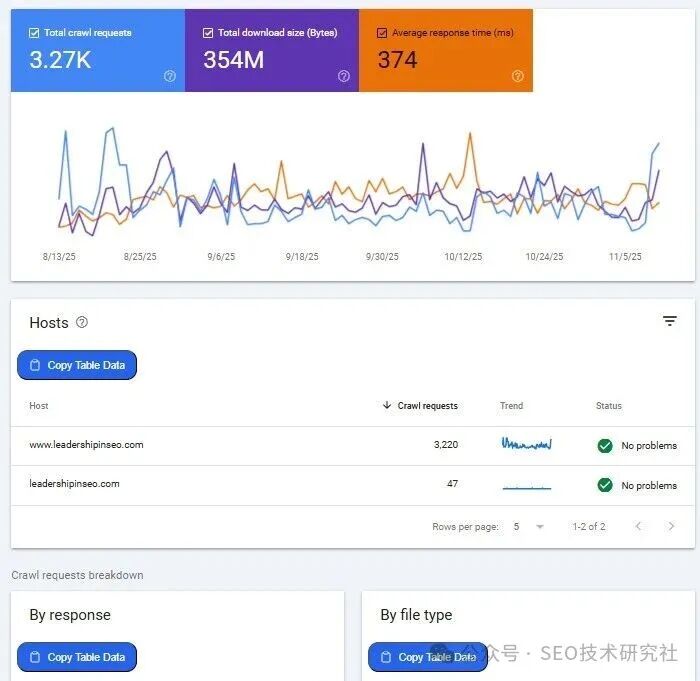700x681 pixels.
Task: Open the Hosts table filter icon
Action: click(x=670, y=321)
